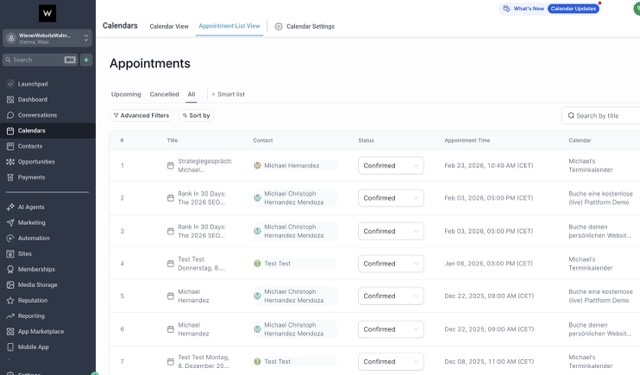Click the Marketing paper-plane icon
The image size is (640, 375).
(11, 222)
